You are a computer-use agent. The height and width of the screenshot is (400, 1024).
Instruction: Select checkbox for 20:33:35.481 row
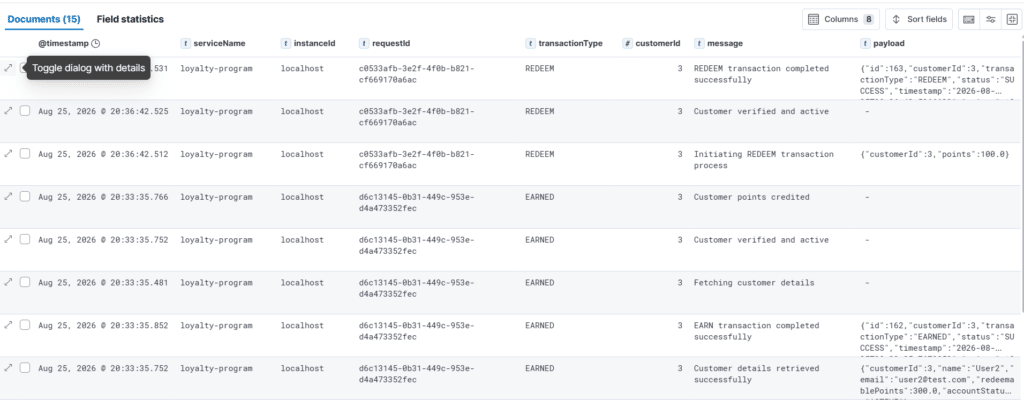pyautogui.click(x=25, y=282)
